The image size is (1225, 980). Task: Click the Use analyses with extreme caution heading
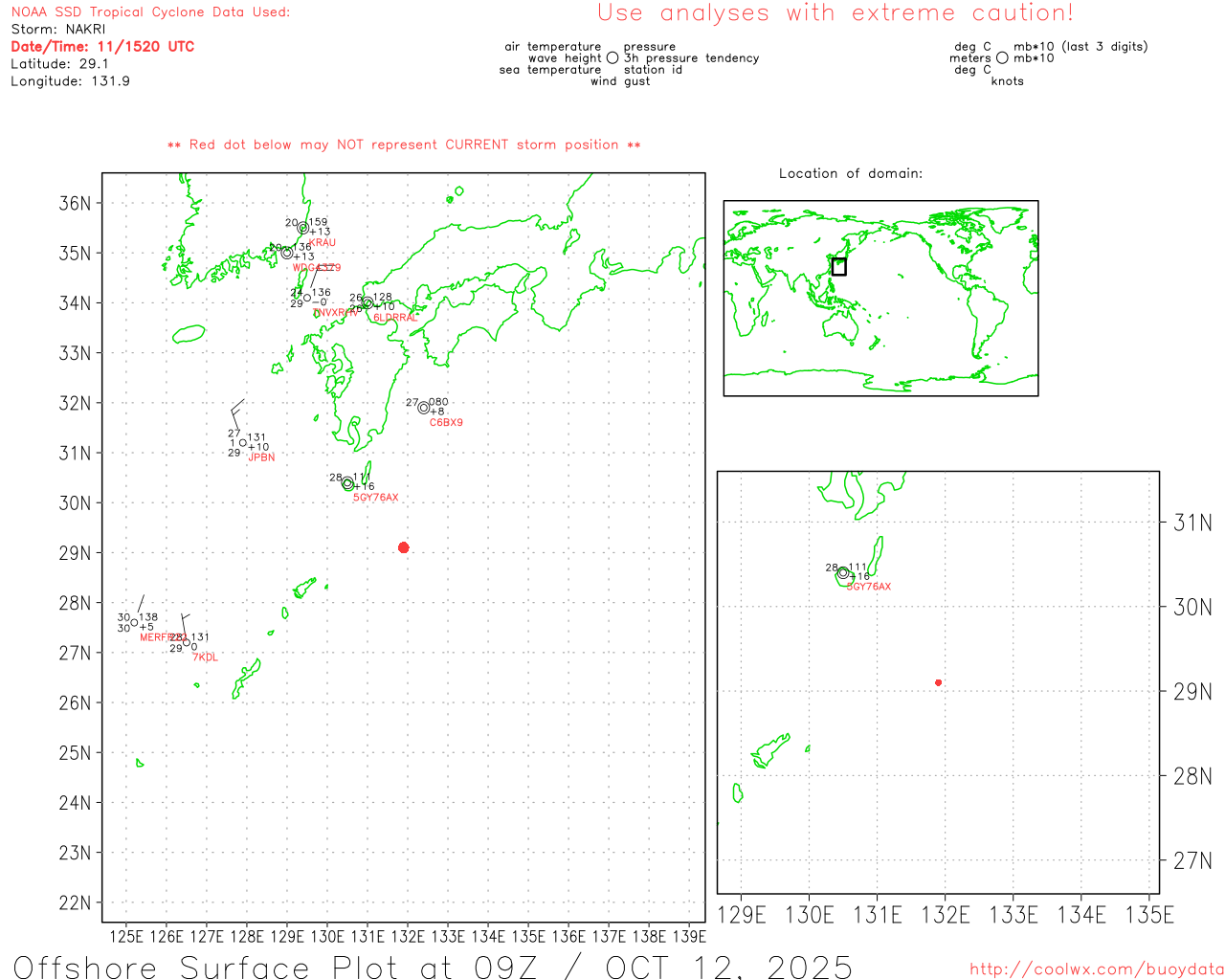[x=835, y=13]
